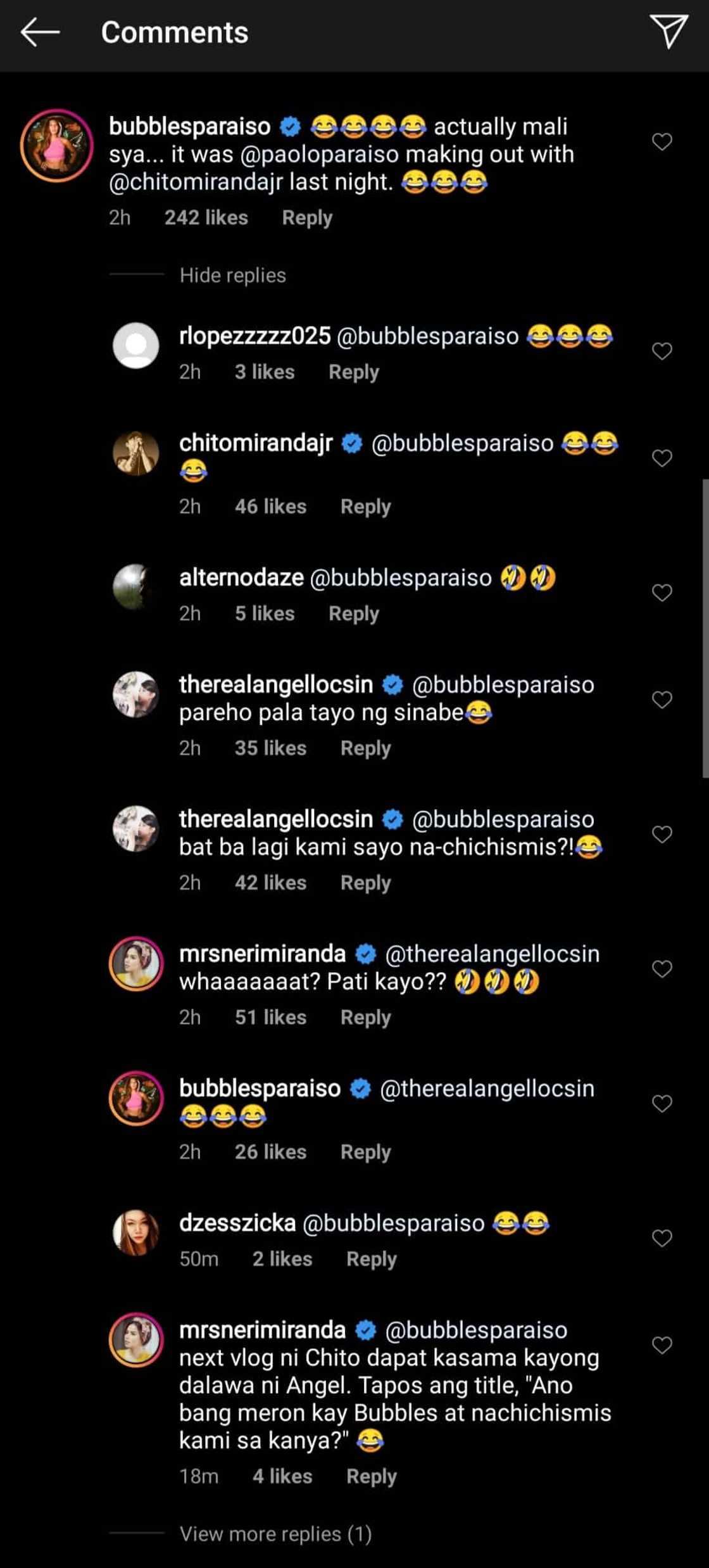
Task: Reply to dzesszicka's comment
Action: (x=372, y=1258)
